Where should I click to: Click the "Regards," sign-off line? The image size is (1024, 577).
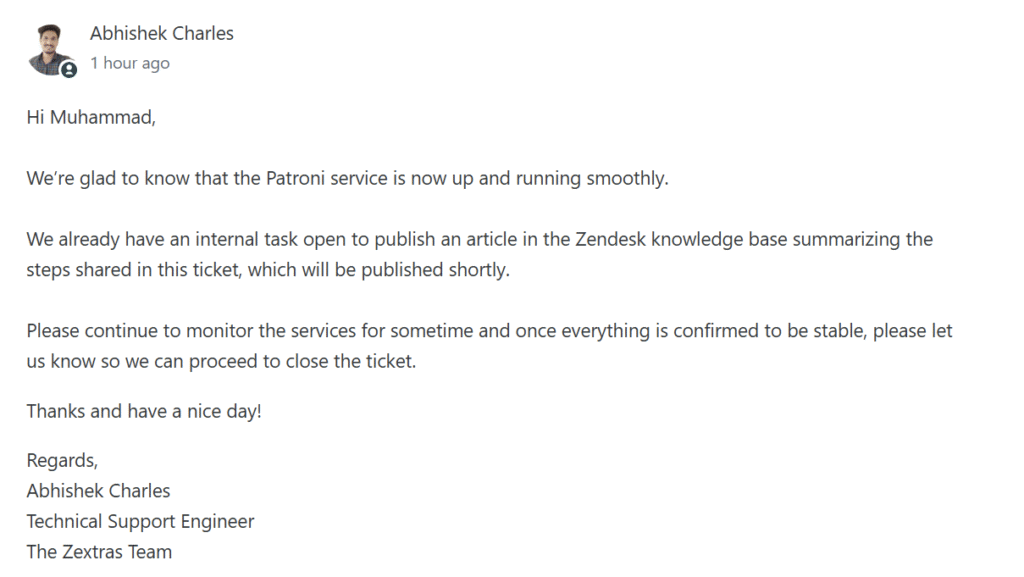click(62, 461)
